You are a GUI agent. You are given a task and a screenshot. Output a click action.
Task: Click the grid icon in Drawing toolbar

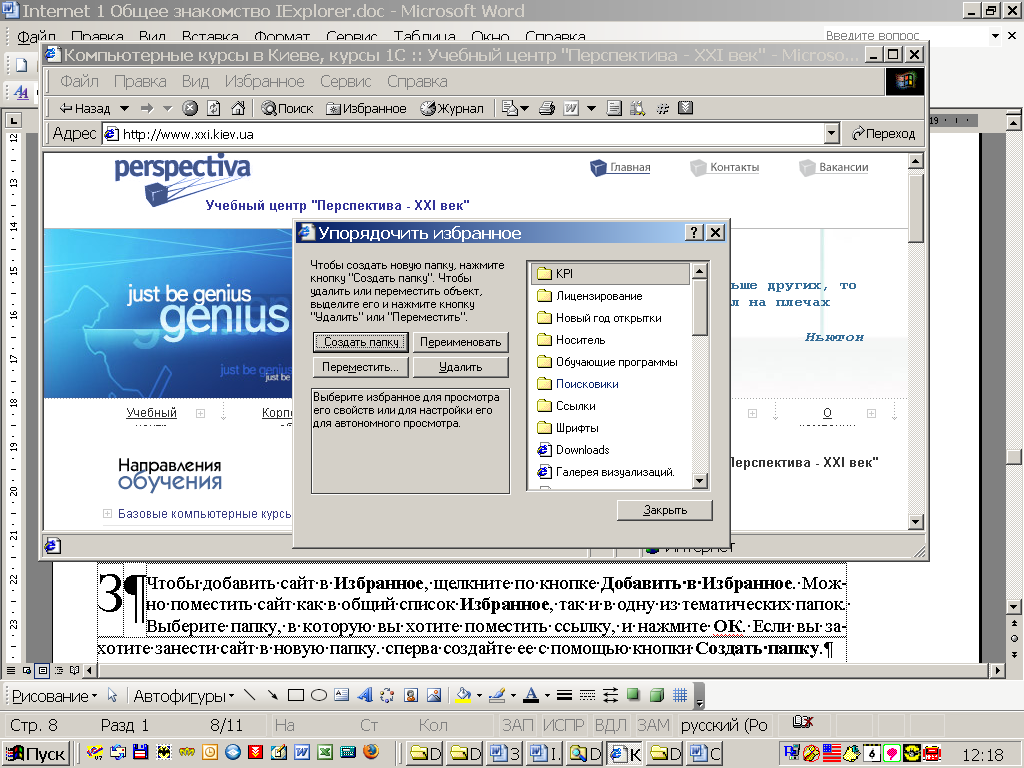point(680,696)
